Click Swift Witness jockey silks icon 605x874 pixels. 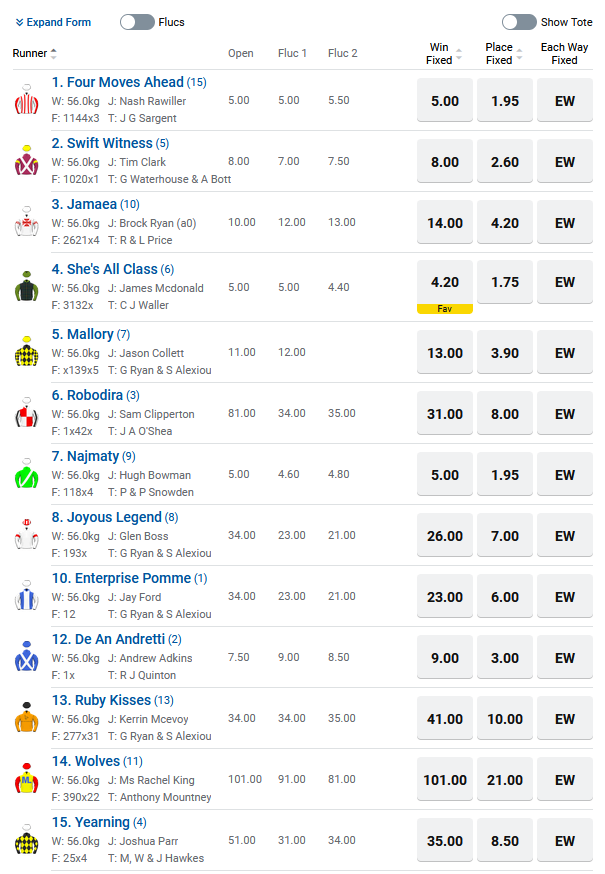[26, 161]
